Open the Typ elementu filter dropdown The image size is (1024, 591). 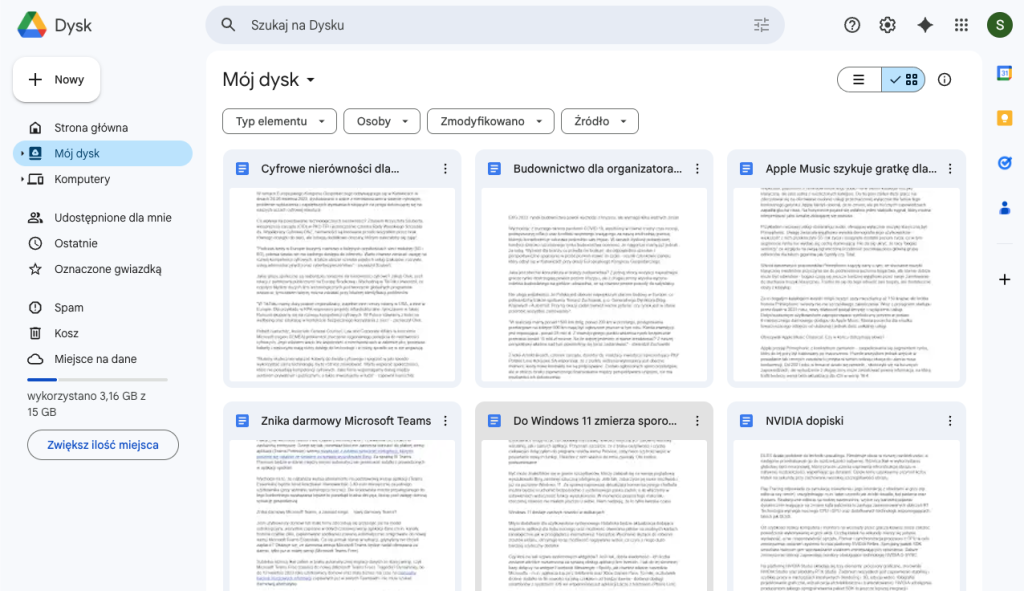point(278,121)
